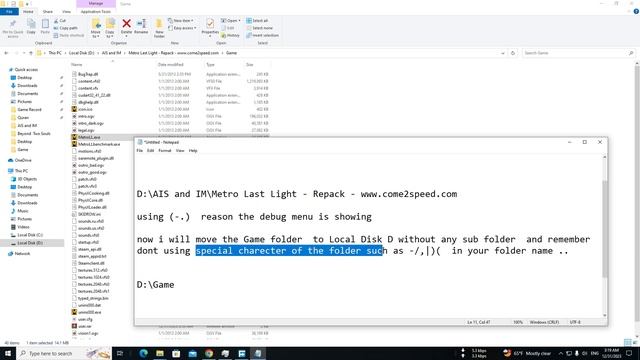Select the steam_api.dll file
Image resolution: width=640 pixels, height=360 pixels.
tap(89, 249)
